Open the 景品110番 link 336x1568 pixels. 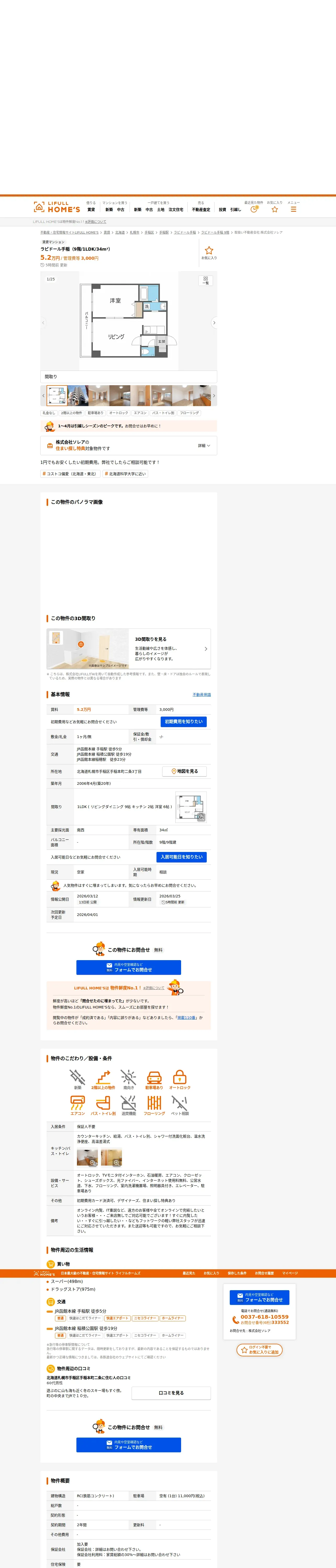tap(187, 1017)
